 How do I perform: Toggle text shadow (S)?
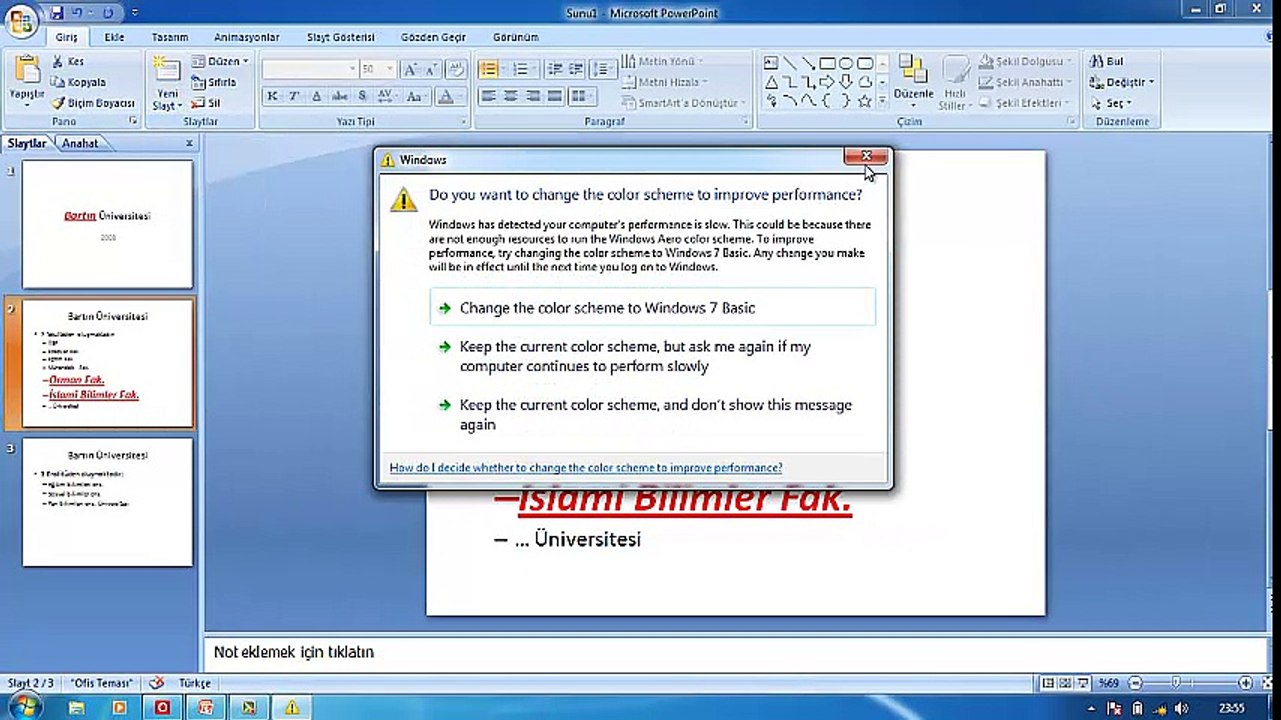point(362,96)
